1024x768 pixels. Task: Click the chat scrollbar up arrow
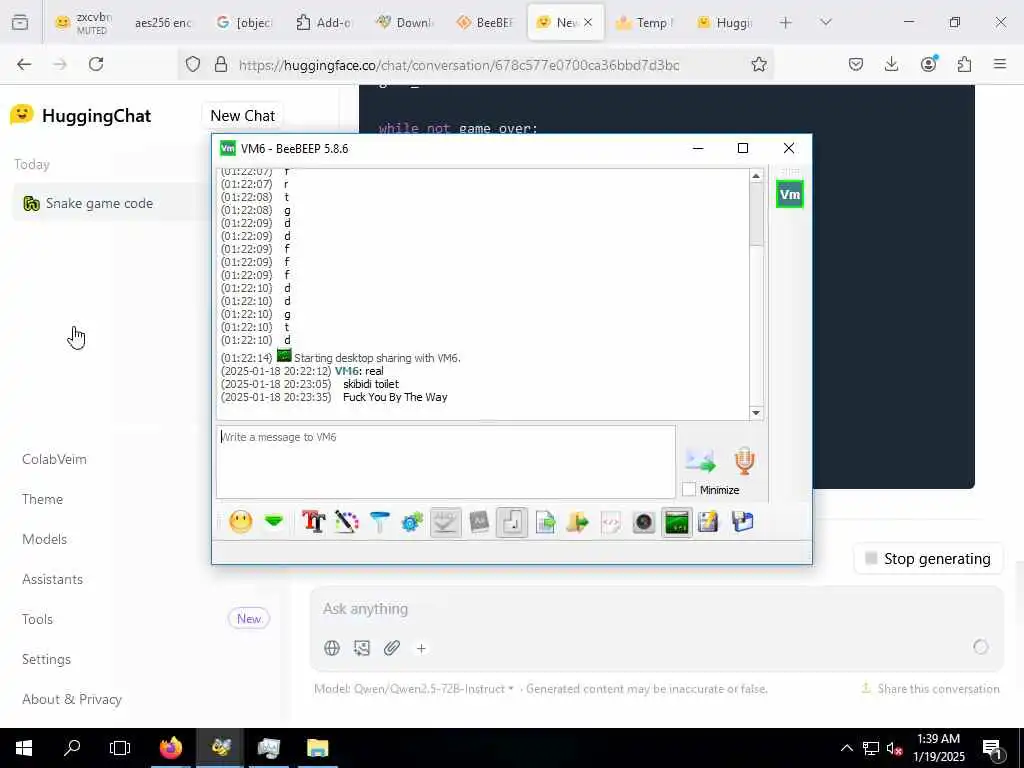click(x=756, y=176)
